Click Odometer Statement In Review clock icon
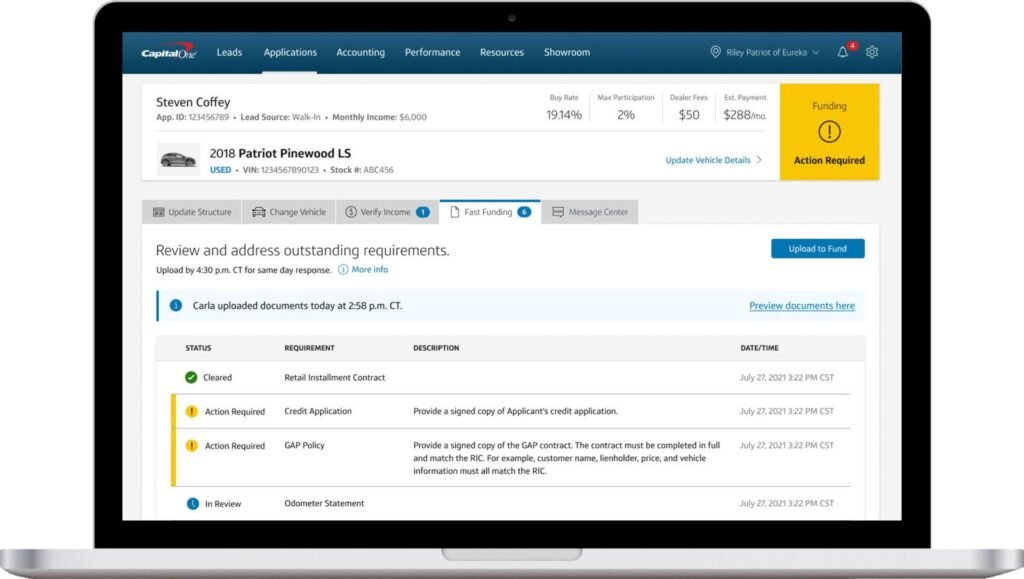Viewport: 1024px width, 579px height. [x=193, y=504]
